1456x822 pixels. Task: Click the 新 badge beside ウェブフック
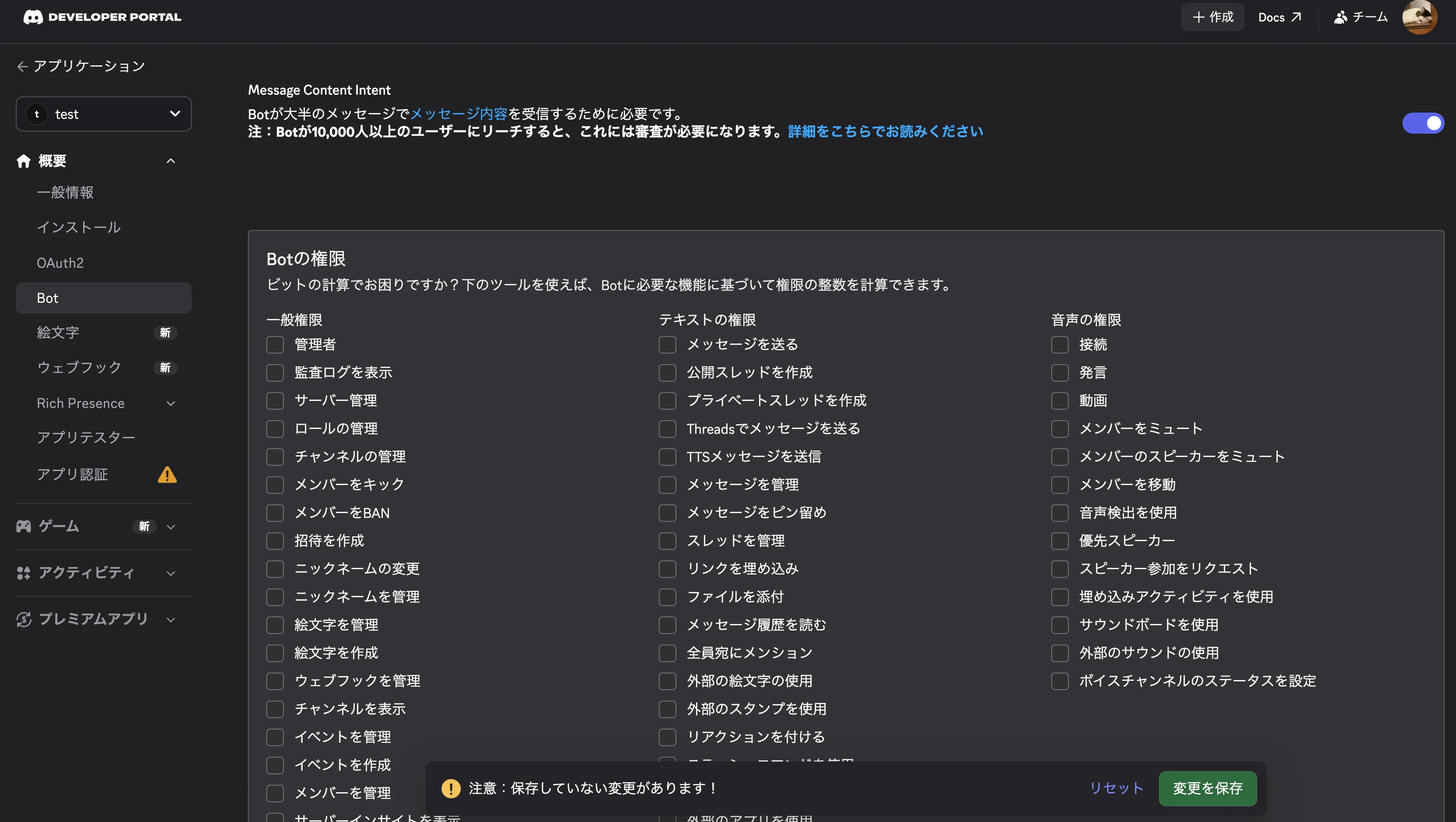point(165,368)
